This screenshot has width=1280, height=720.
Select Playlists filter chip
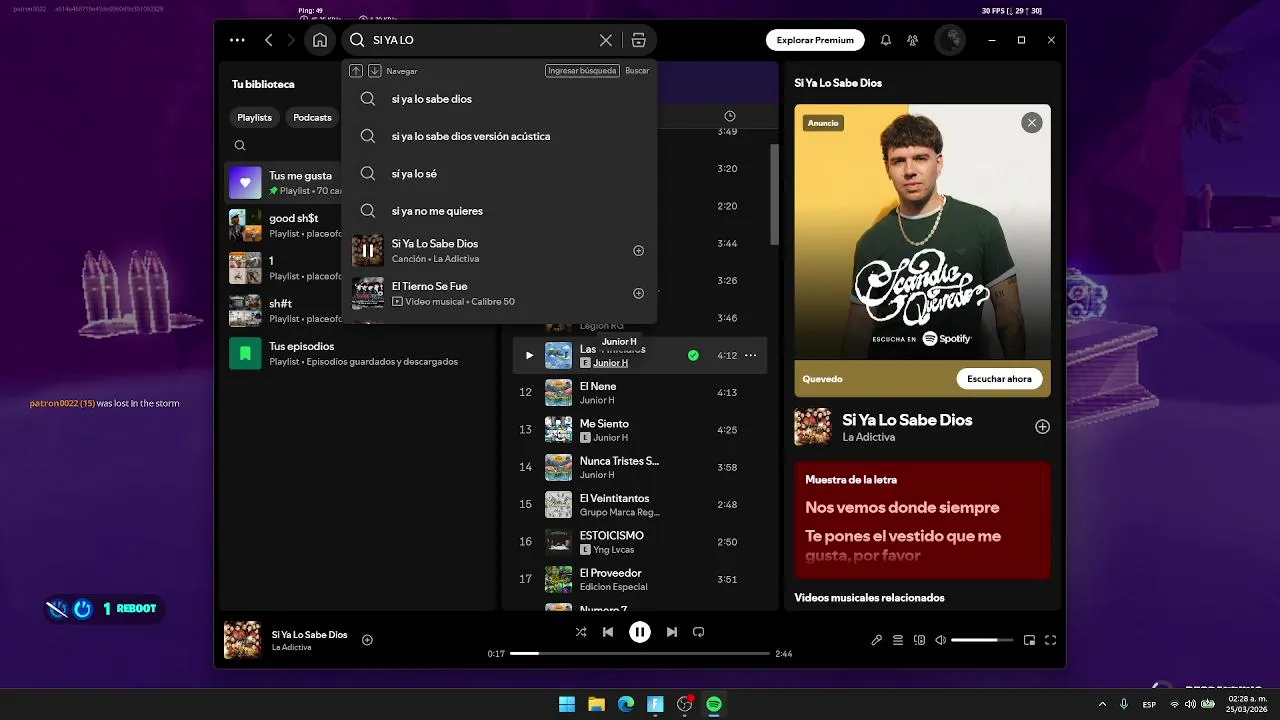point(254,117)
